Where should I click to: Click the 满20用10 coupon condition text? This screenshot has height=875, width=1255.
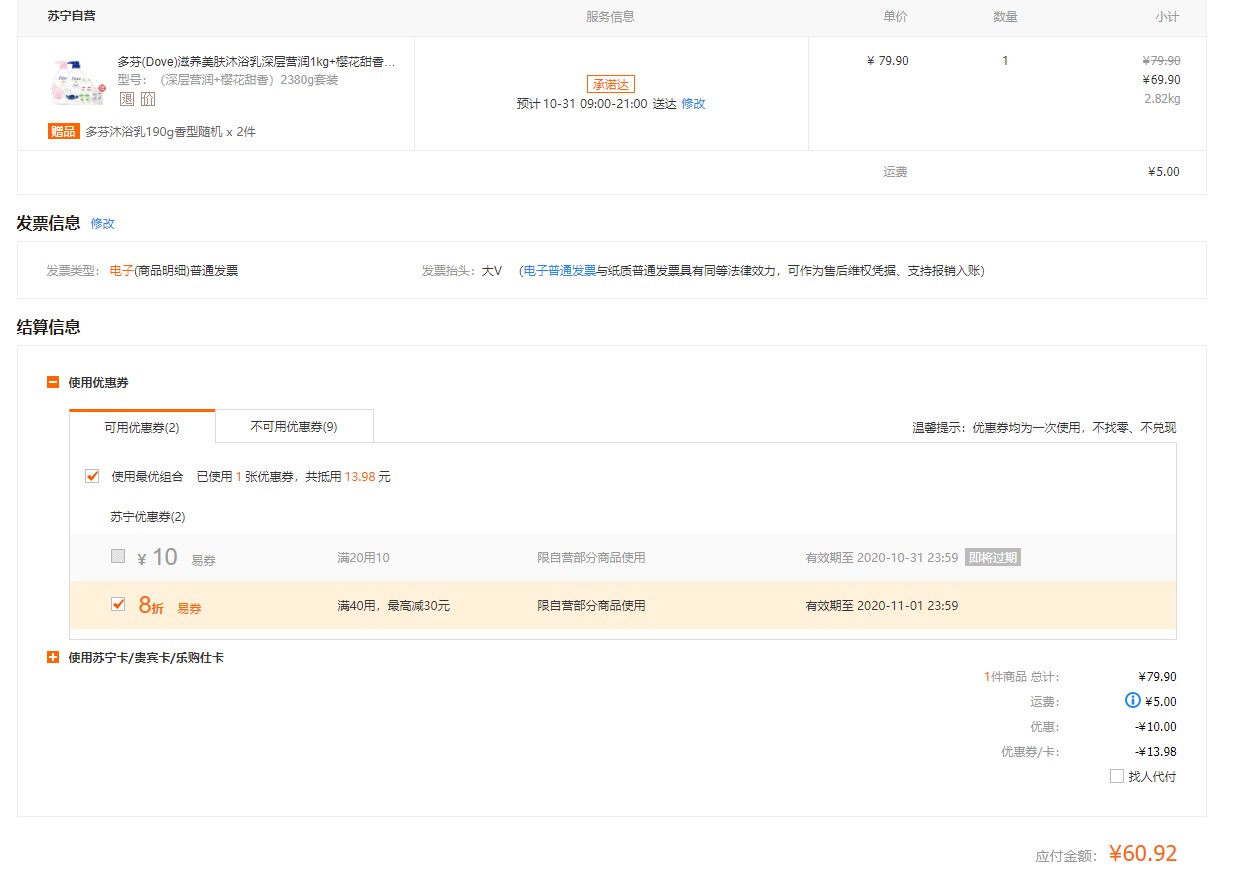click(364, 557)
